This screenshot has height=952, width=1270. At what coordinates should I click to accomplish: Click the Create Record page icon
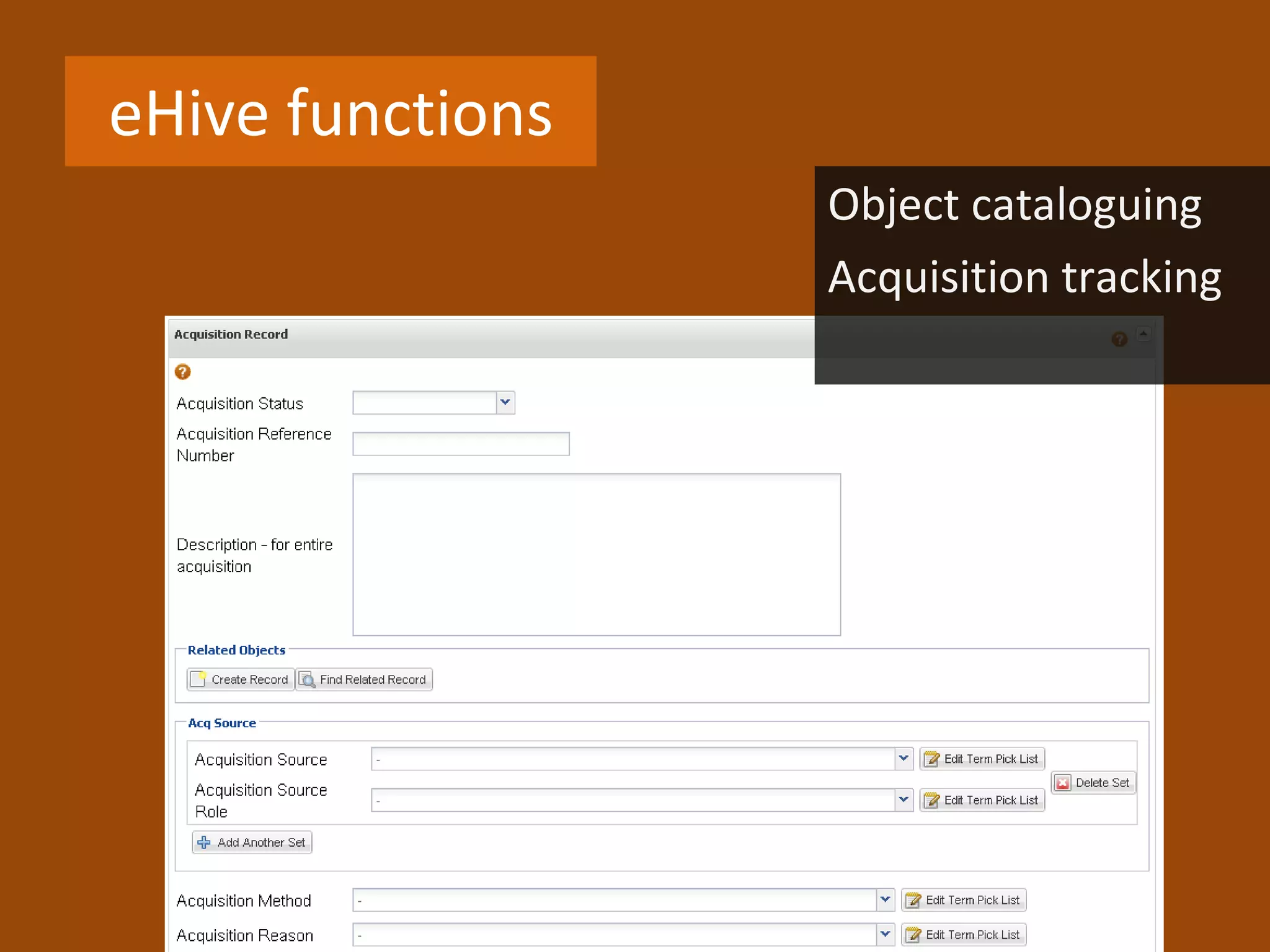198,679
